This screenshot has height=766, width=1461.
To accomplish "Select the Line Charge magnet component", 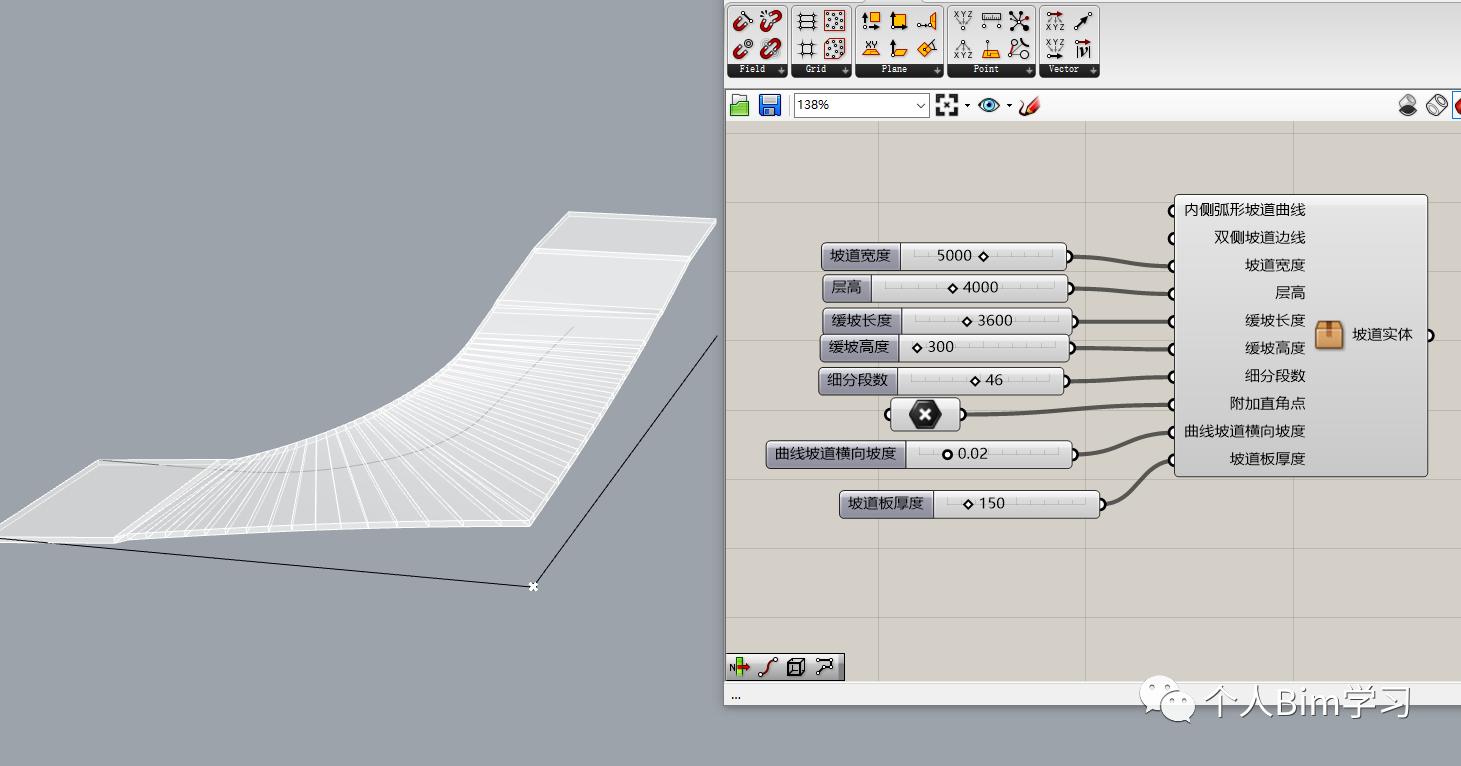I will coord(742,20).
